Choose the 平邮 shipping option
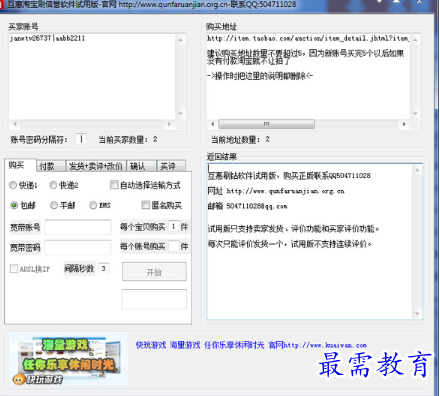440x396 pixels. [x=54, y=205]
